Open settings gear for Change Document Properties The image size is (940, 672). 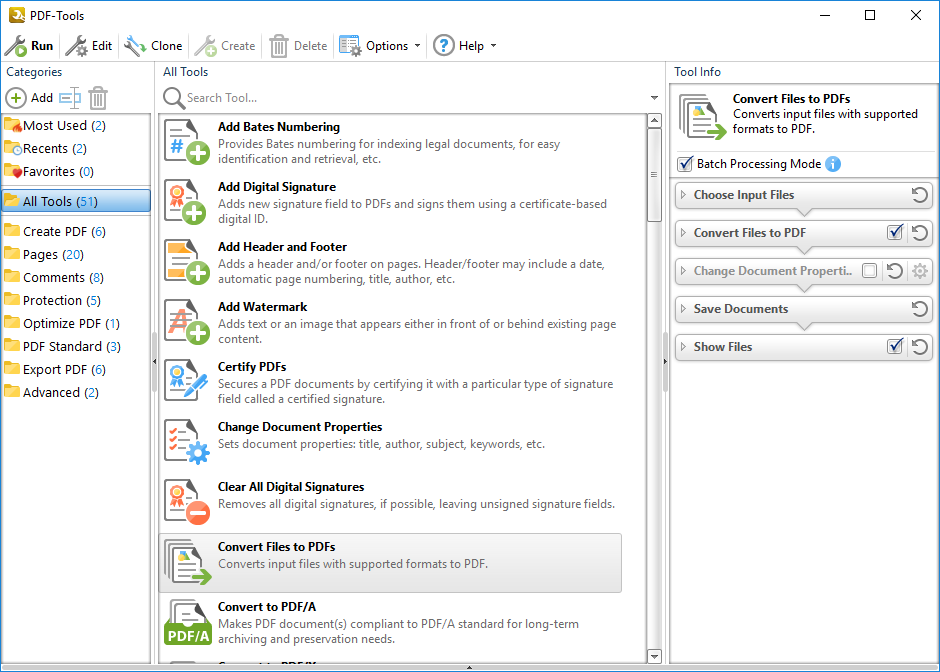click(920, 271)
